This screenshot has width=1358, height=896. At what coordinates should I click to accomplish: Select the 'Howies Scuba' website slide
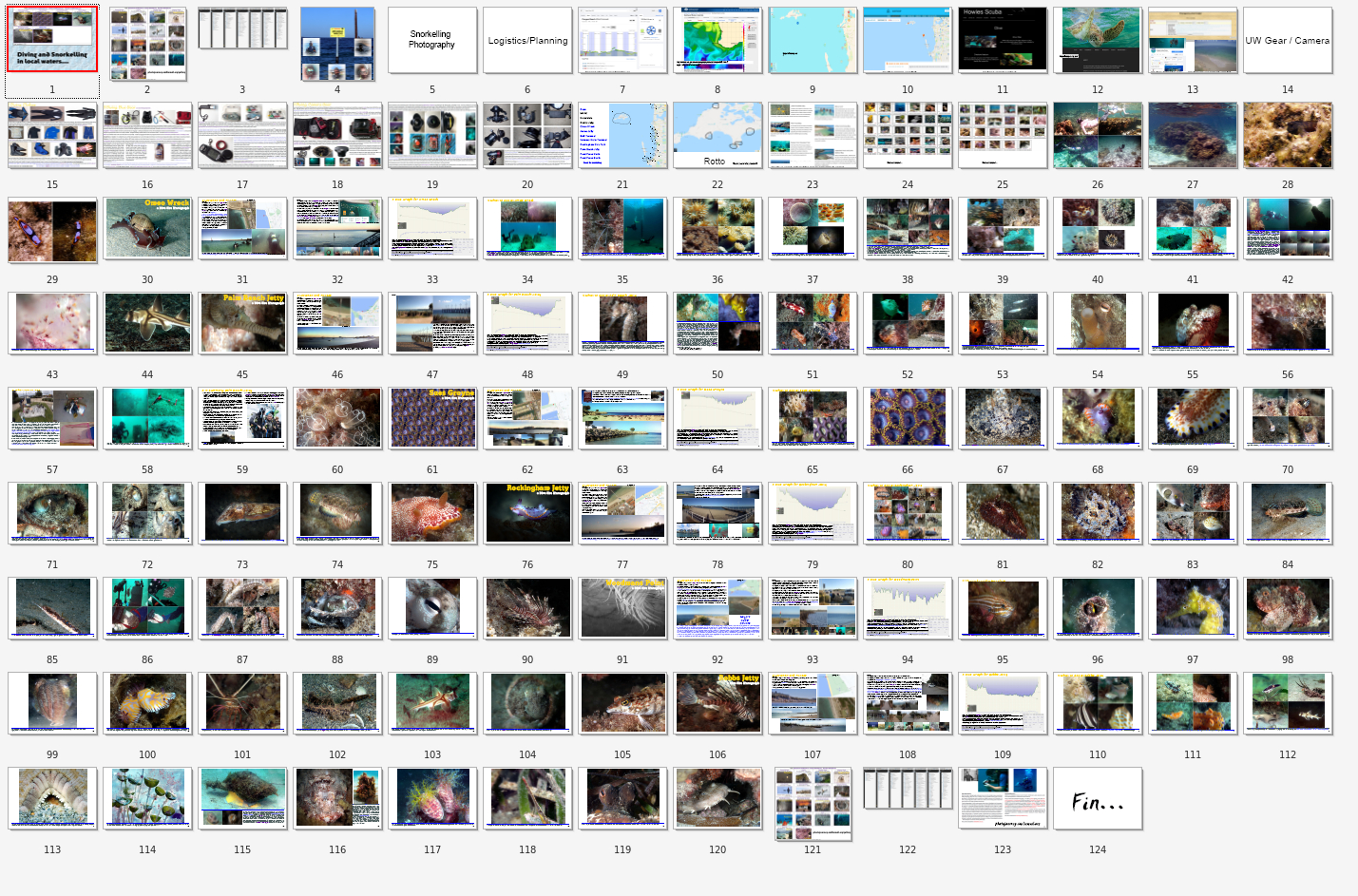pos(1003,40)
